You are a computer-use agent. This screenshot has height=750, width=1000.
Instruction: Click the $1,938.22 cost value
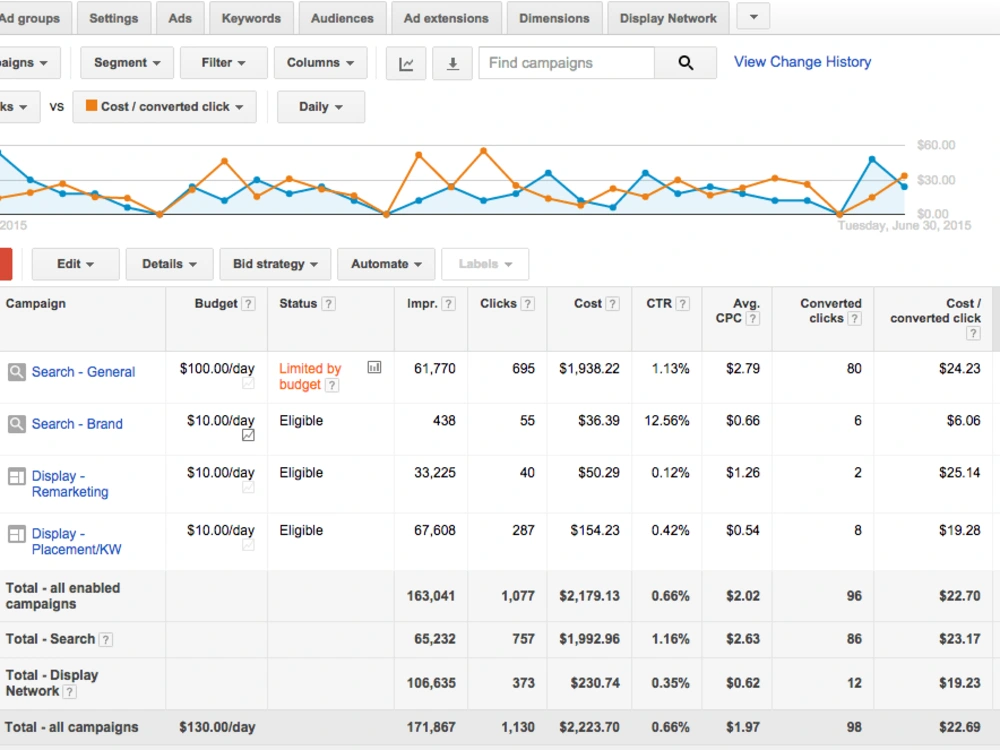(589, 369)
